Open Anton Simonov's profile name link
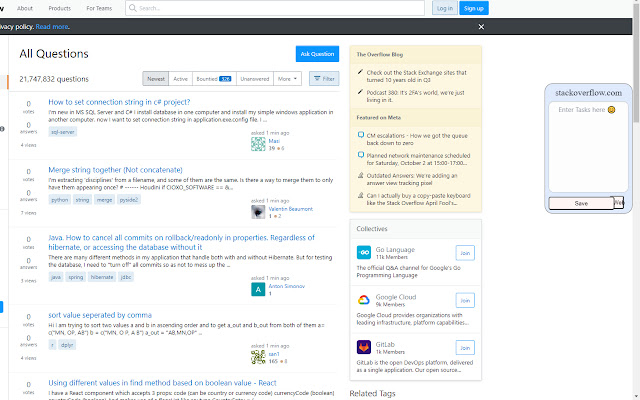 287,286
